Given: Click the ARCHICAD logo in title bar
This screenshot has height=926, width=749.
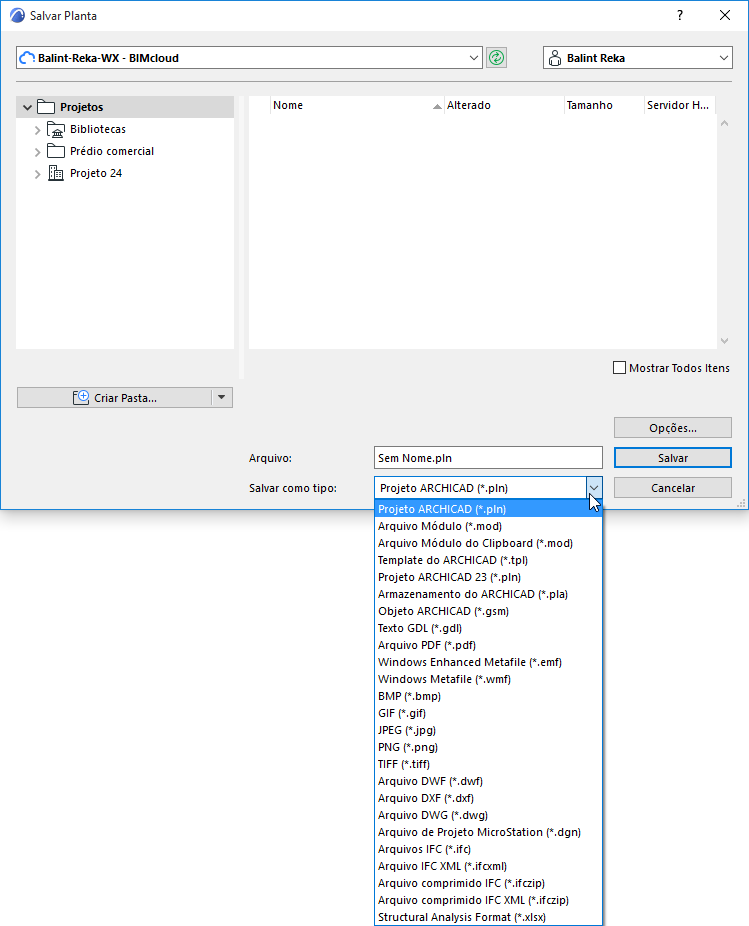Looking at the screenshot, I should tap(18, 15).
